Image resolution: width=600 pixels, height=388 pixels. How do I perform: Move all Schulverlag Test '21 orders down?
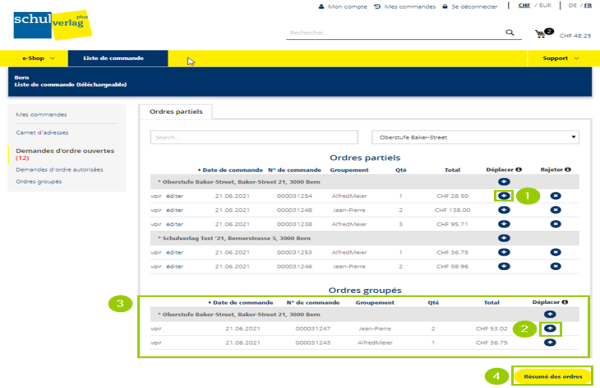(x=504, y=238)
